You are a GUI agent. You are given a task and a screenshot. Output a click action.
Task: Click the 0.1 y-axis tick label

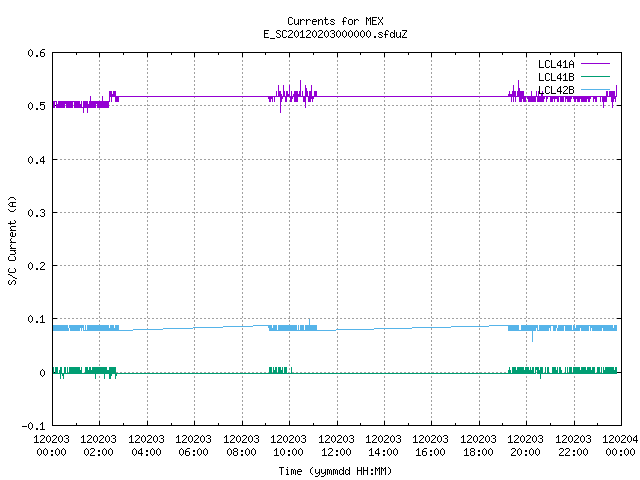click(x=36, y=319)
